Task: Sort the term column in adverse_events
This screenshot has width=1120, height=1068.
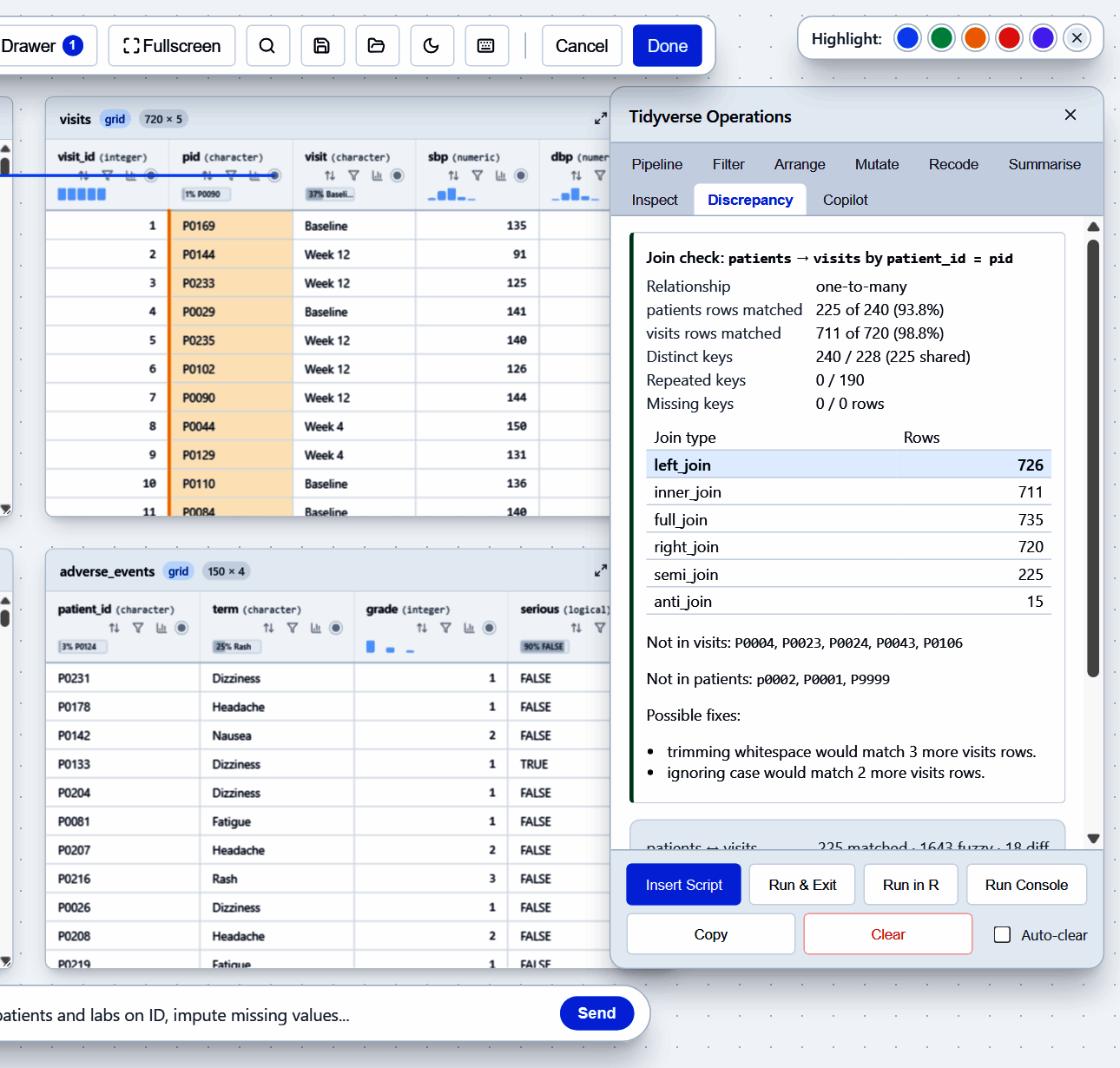Action: point(268,628)
